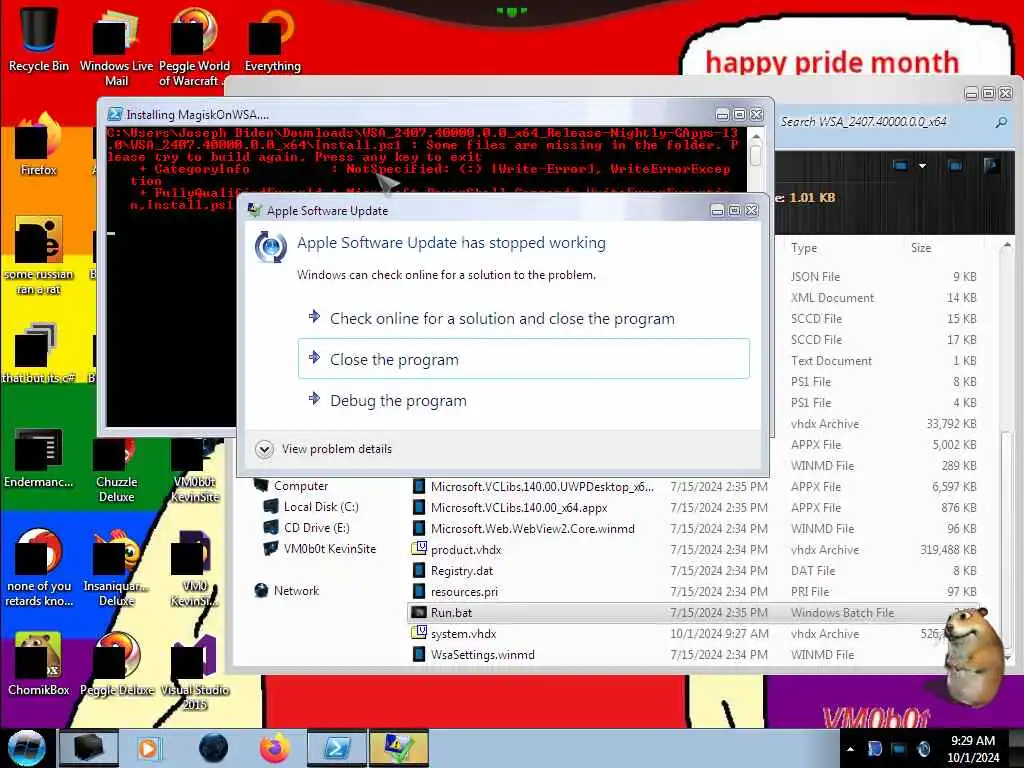Open Peggle World of Warcraft desktop shortcut
The height and width of the screenshot is (768, 1024).
click(194, 47)
